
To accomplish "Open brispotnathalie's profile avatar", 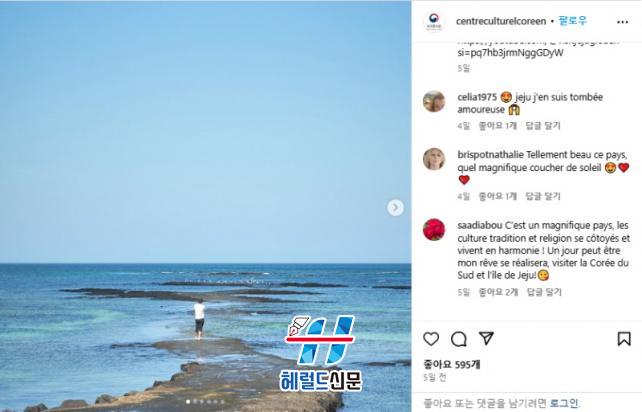I will tap(434, 159).
